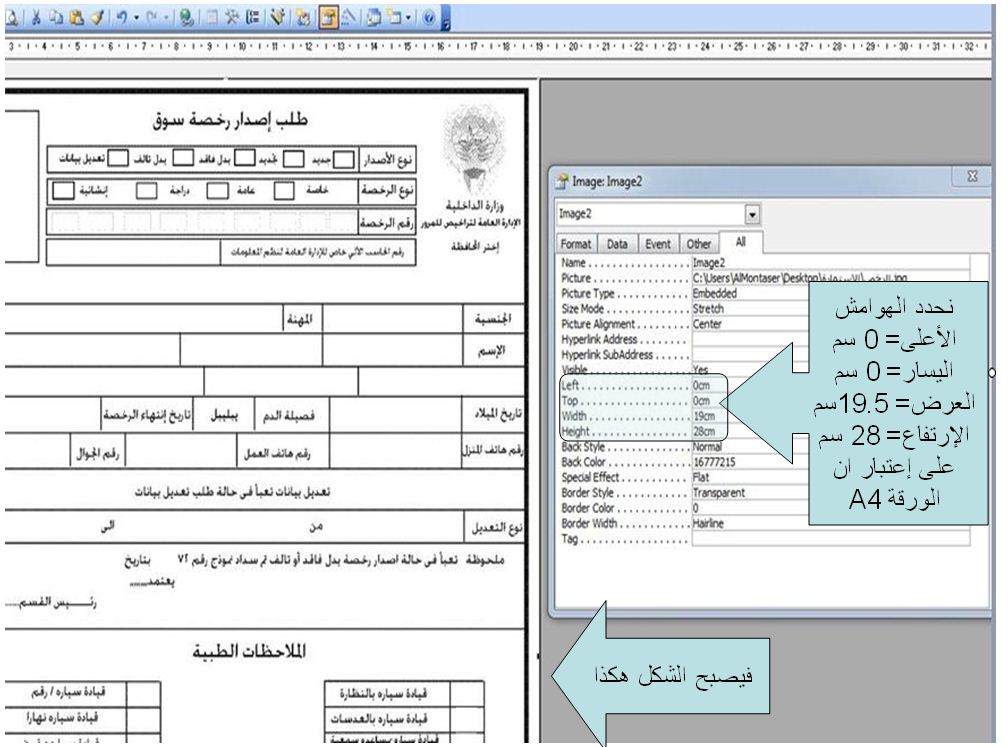1008x747 pixels.
Task: Expand the Undo history dropdown arrow
Action: 136,18
